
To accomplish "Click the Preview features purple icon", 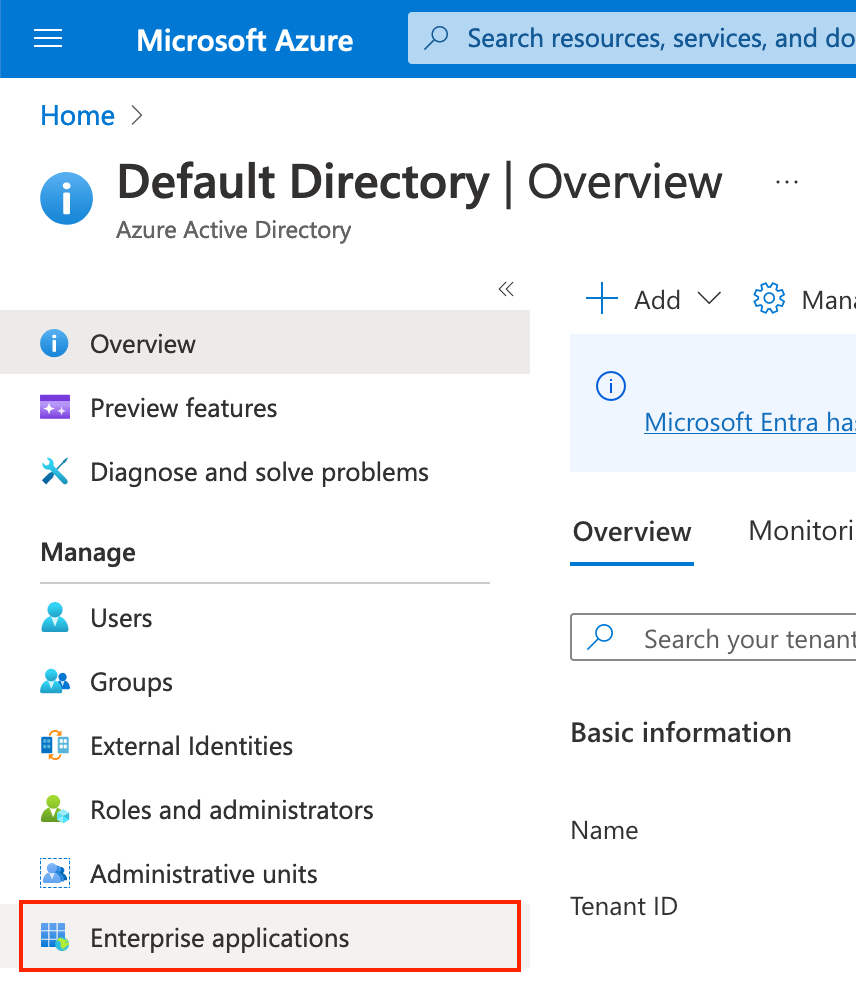I will (x=55, y=407).
